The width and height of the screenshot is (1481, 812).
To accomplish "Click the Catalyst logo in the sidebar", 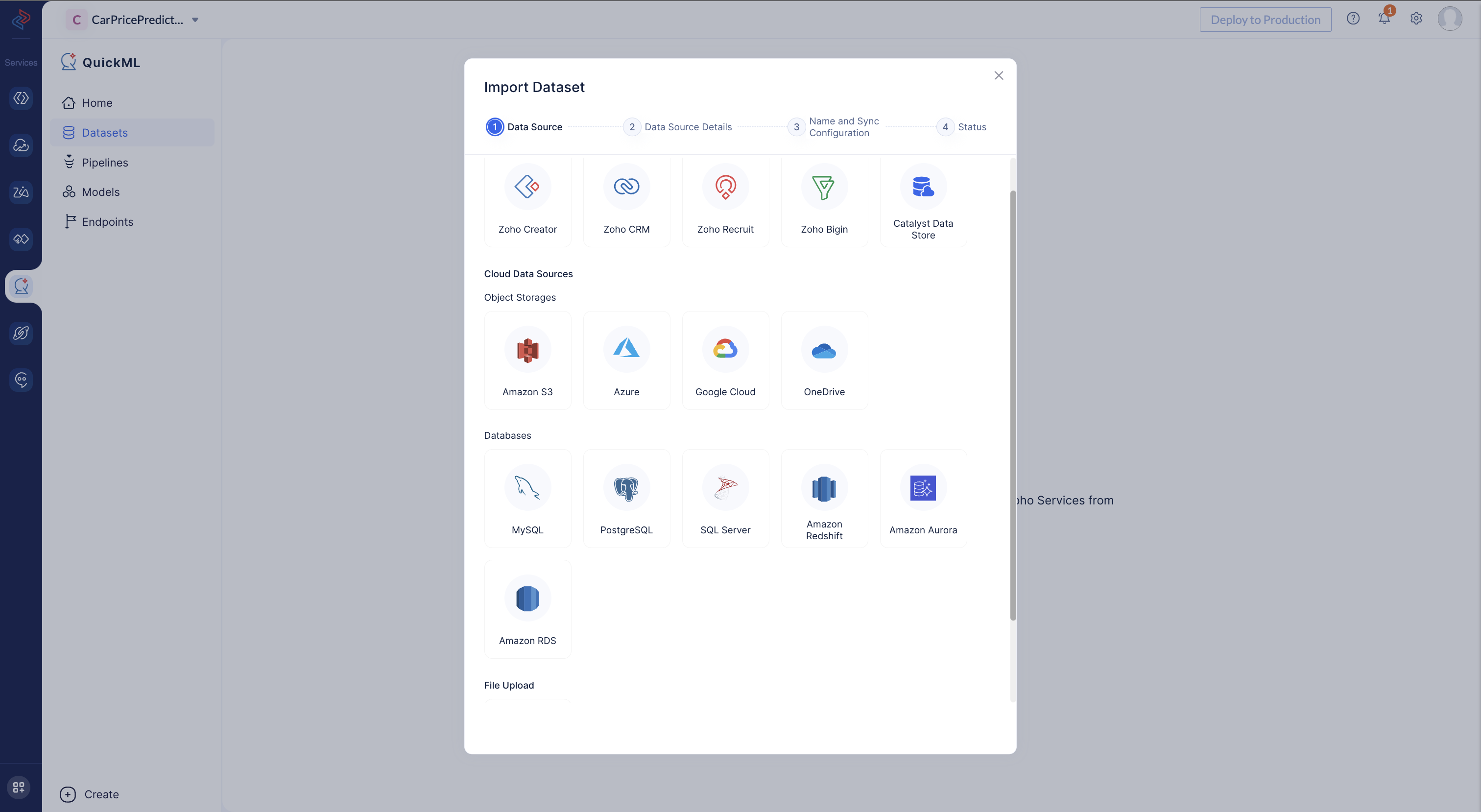I will tap(21, 19).
